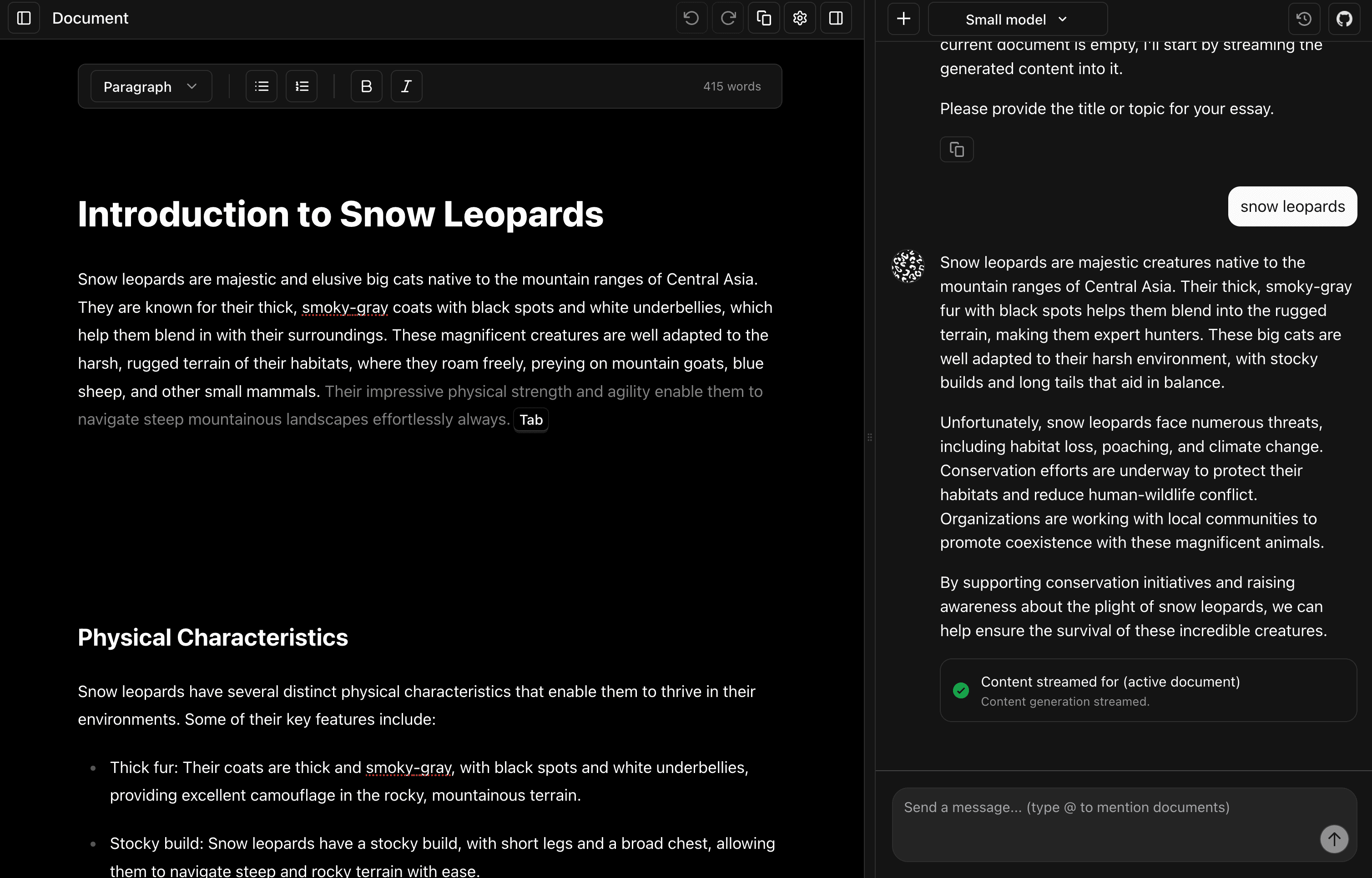Viewport: 1372px width, 878px height.
Task: Select the snow leopards message bubble
Action: tap(1291, 206)
